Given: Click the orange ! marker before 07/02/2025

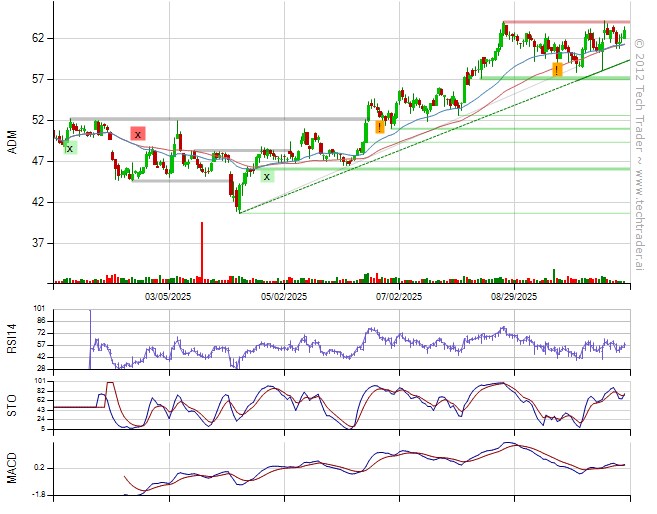Looking at the screenshot, I should pyautogui.click(x=380, y=127).
